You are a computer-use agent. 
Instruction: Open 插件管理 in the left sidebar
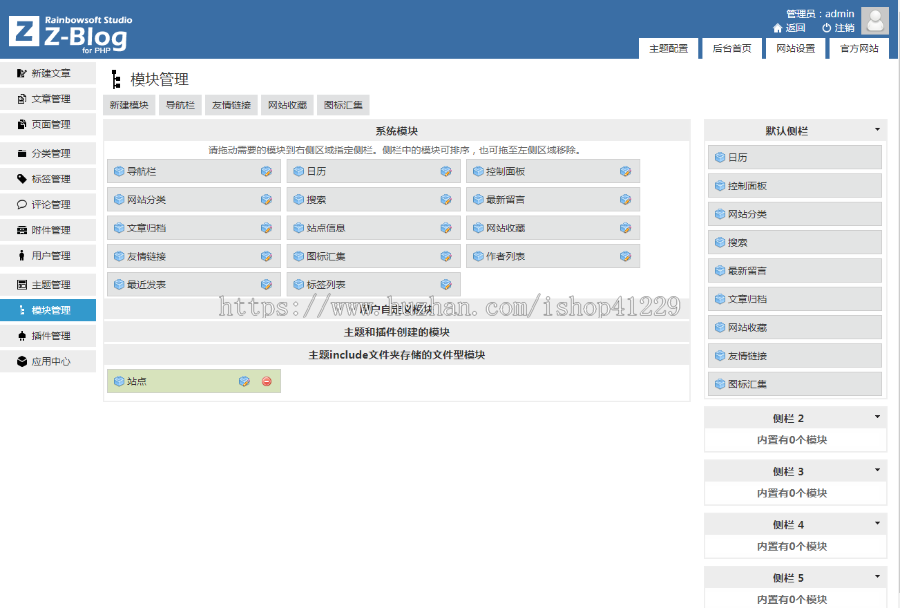[48, 336]
